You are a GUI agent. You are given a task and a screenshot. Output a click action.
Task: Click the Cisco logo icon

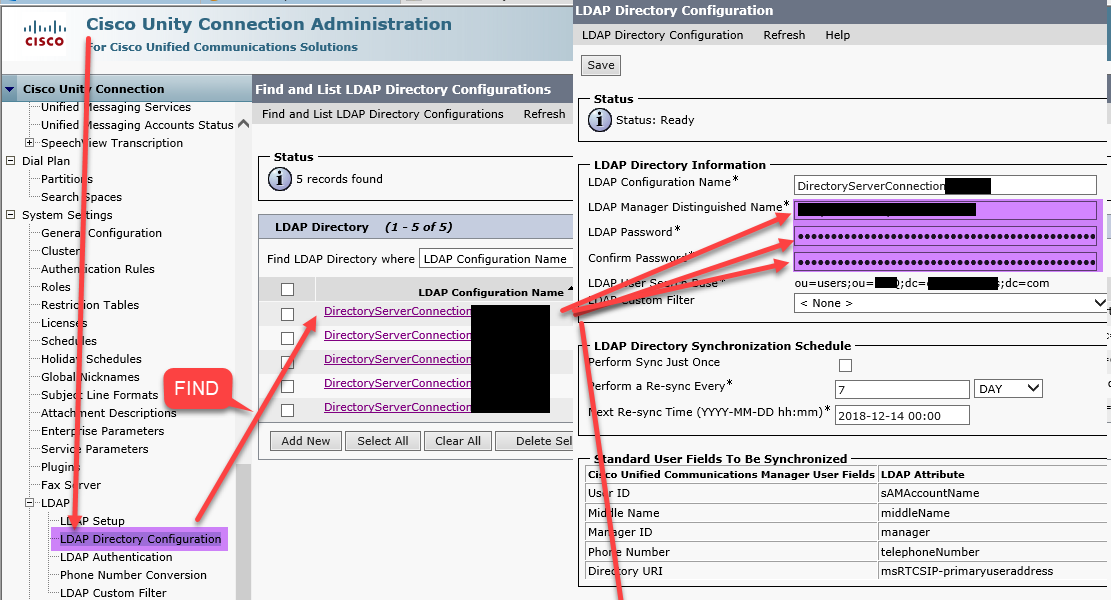(x=44, y=34)
